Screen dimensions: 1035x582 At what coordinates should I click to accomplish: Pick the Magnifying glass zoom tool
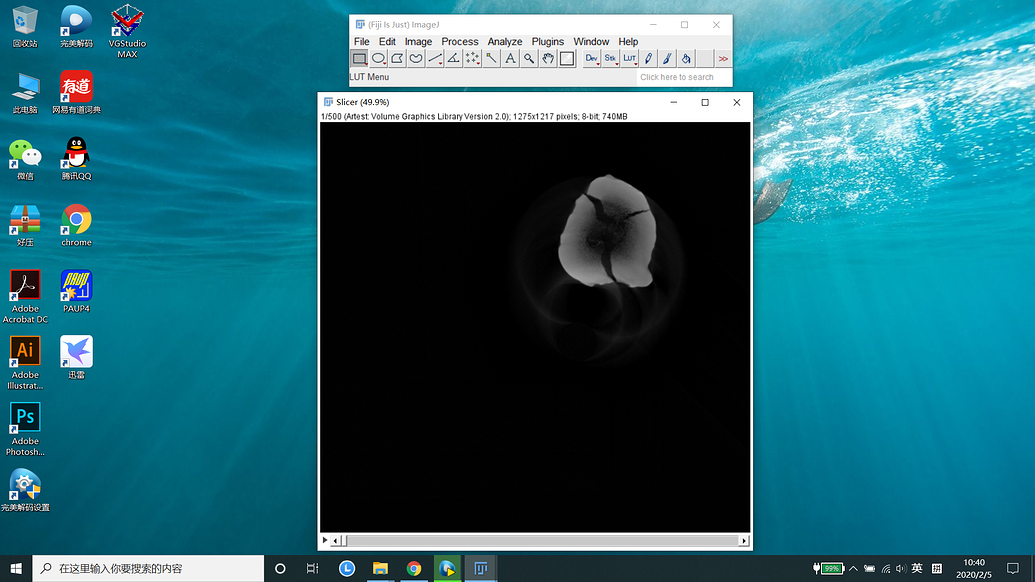click(529, 59)
